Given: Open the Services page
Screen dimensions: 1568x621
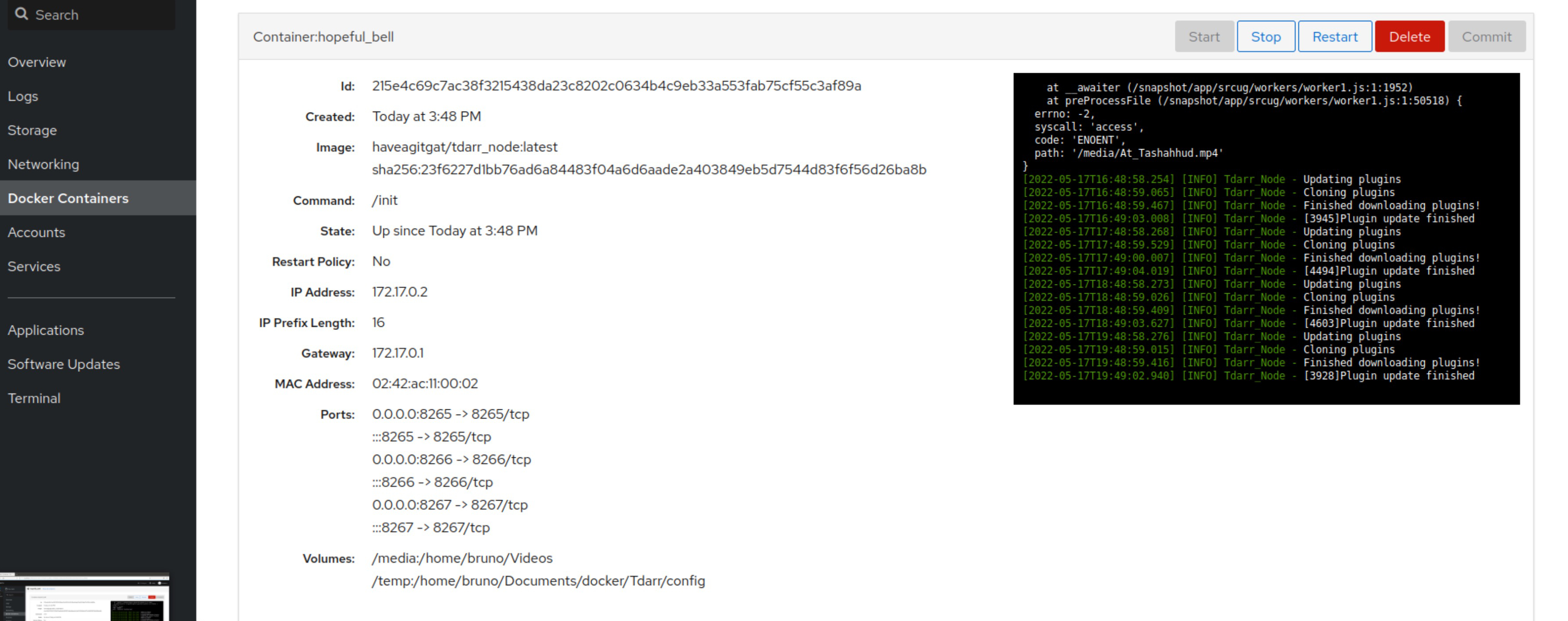Looking at the screenshot, I should click(34, 266).
